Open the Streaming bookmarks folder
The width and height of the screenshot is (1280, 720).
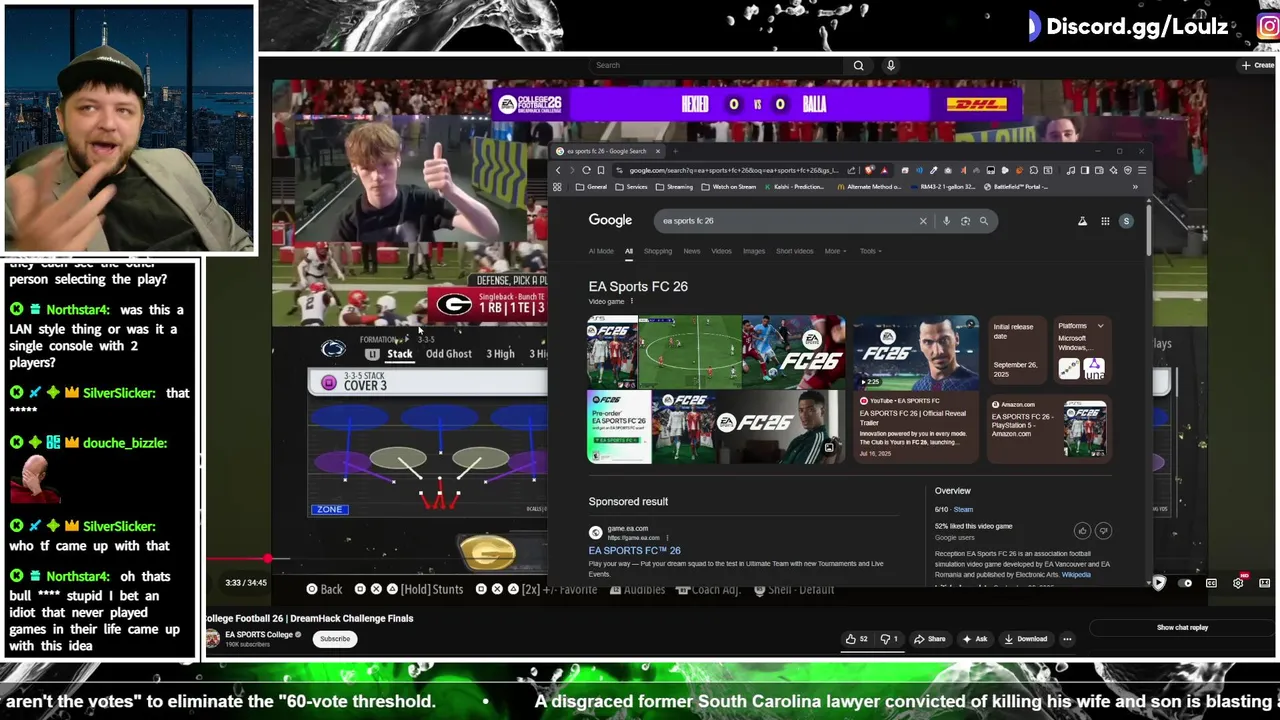tap(673, 187)
